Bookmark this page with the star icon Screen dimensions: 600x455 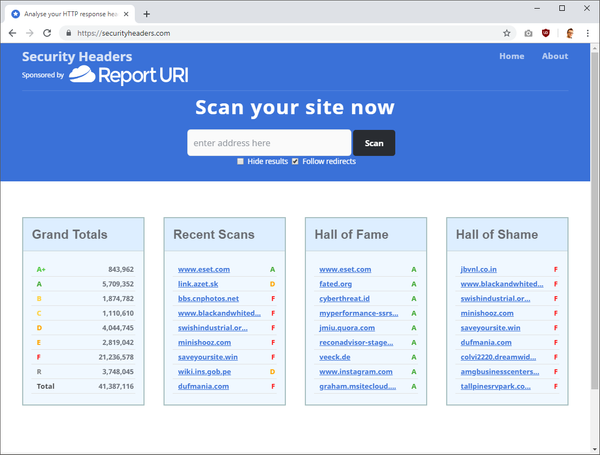[x=507, y=33]
